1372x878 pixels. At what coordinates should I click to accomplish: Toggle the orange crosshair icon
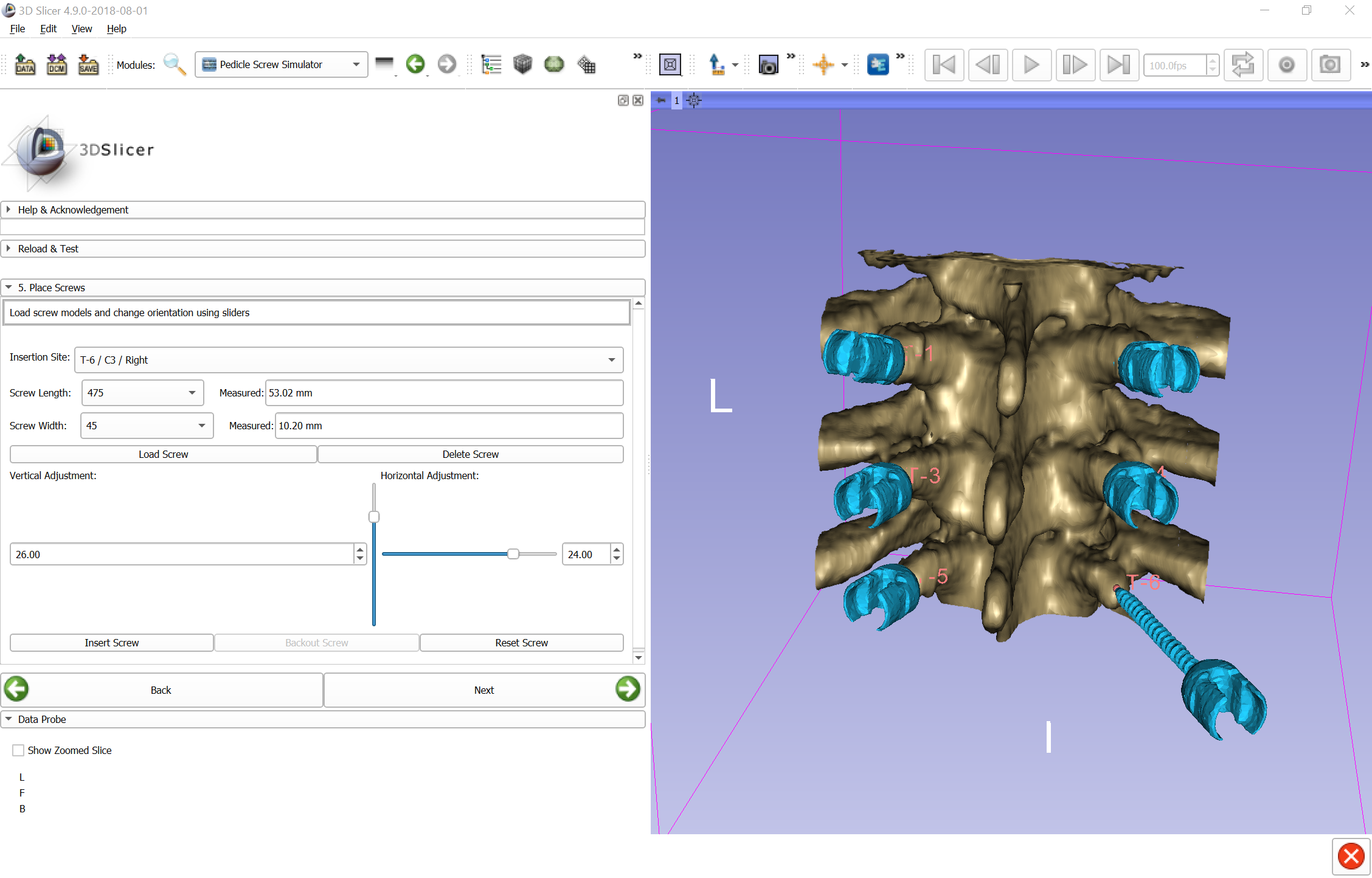pos(823,64)
